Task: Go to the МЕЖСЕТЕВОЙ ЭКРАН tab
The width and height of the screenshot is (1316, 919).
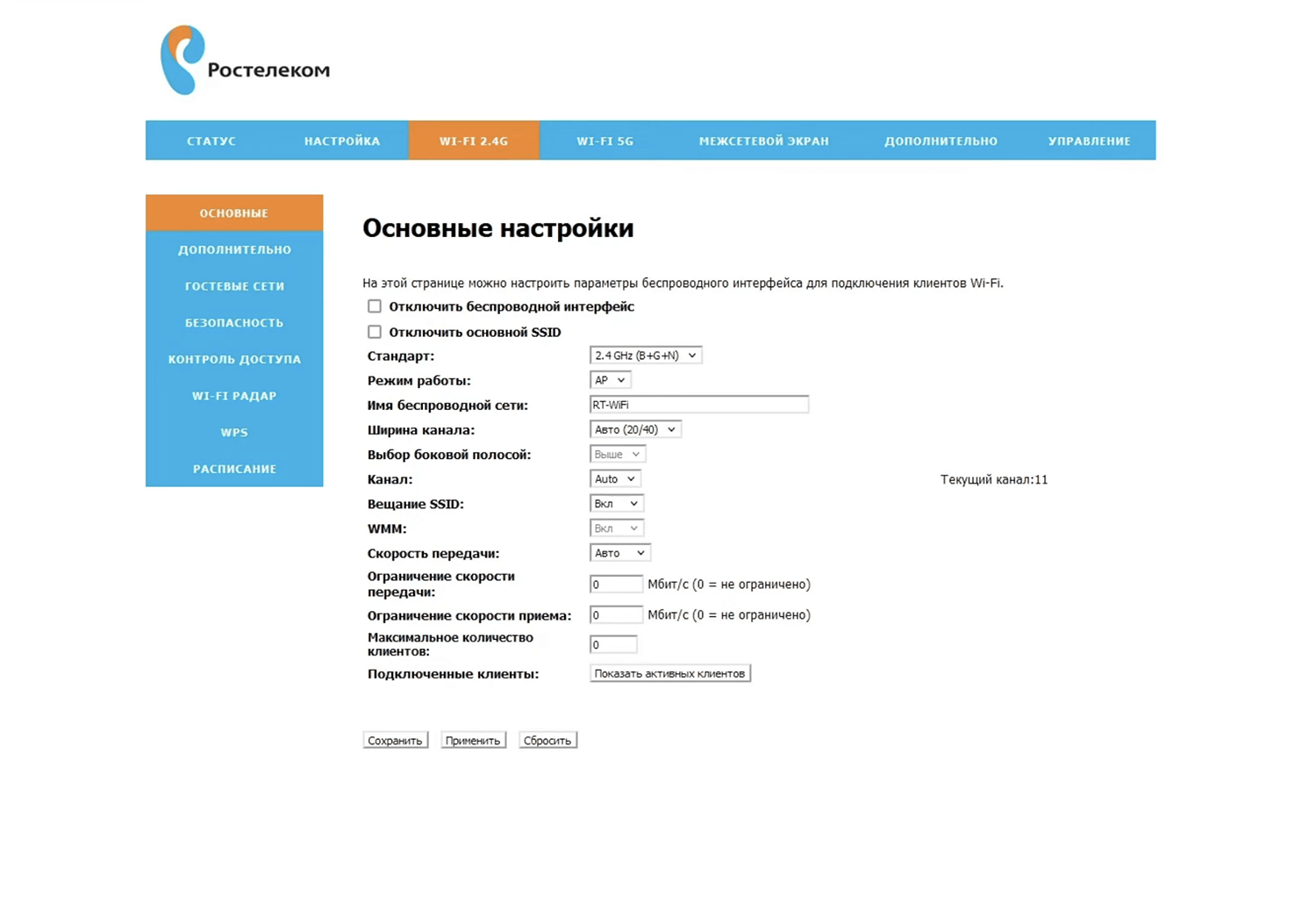Action: 763,140
